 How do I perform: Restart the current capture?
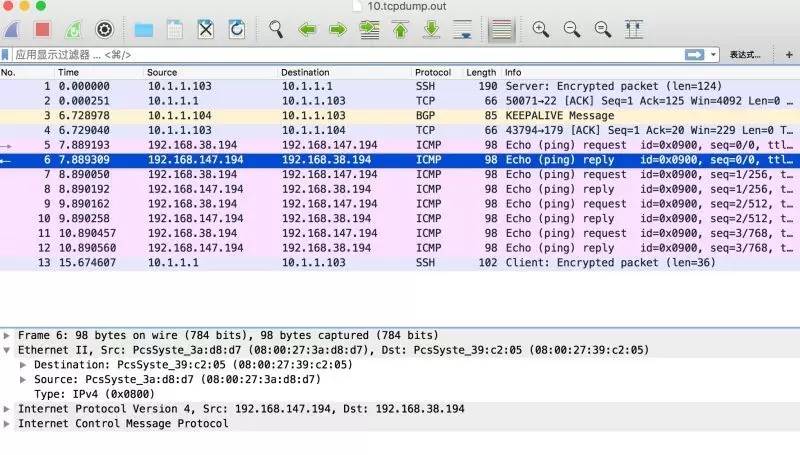[73, 30]
